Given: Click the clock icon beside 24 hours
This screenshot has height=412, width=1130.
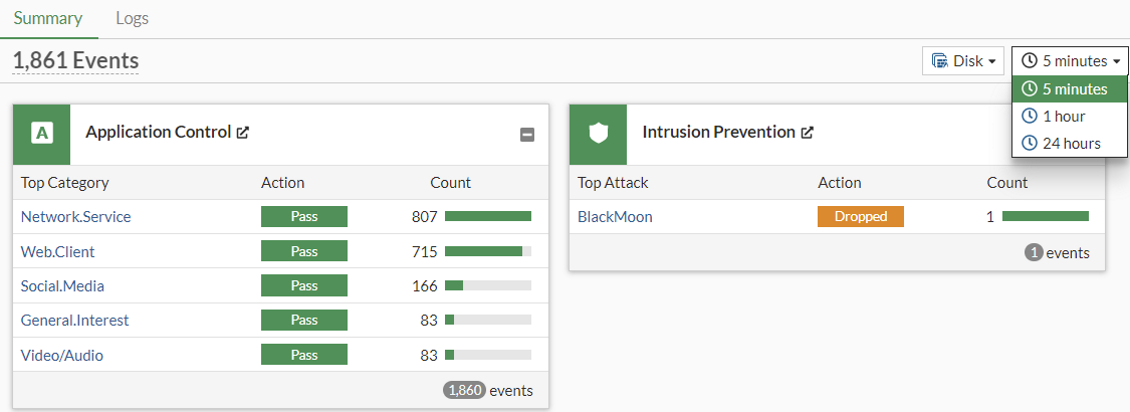Looking at the screenshot, I should (x=1029, y=143).
